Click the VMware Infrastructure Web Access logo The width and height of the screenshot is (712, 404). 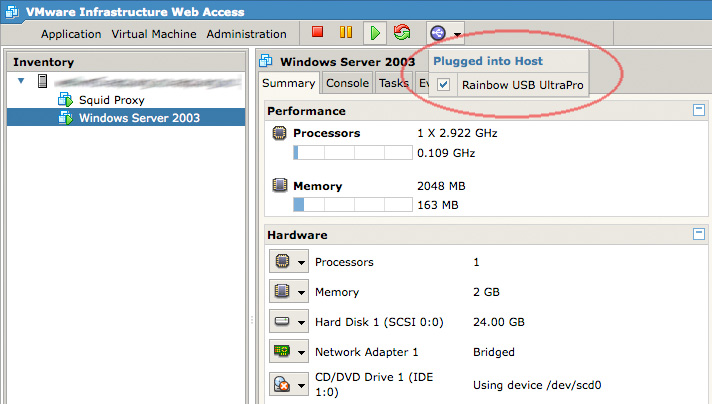[x=12, y=11]
